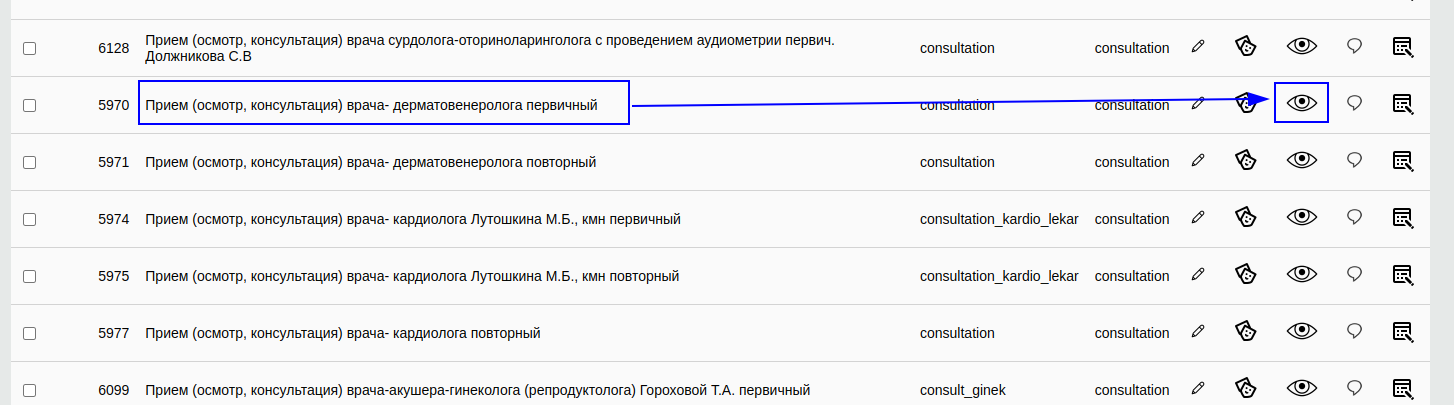1454x405 pixels.
Task: Click the service name in row 5970
Action: click(x=371, y=105)
